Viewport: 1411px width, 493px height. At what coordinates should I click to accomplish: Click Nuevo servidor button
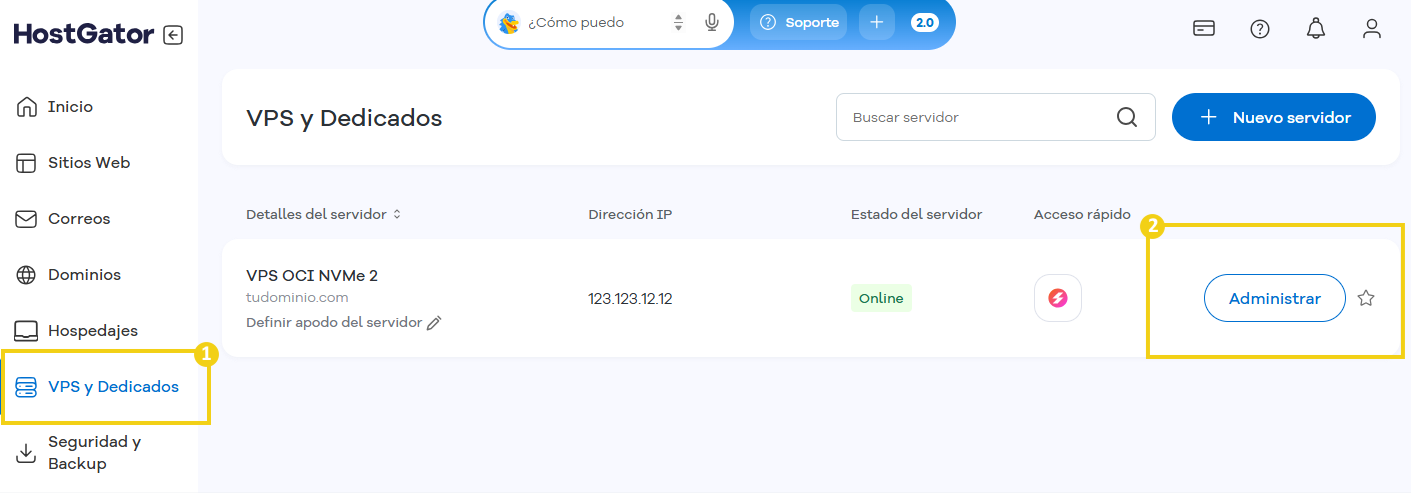tap(1274, 117)
